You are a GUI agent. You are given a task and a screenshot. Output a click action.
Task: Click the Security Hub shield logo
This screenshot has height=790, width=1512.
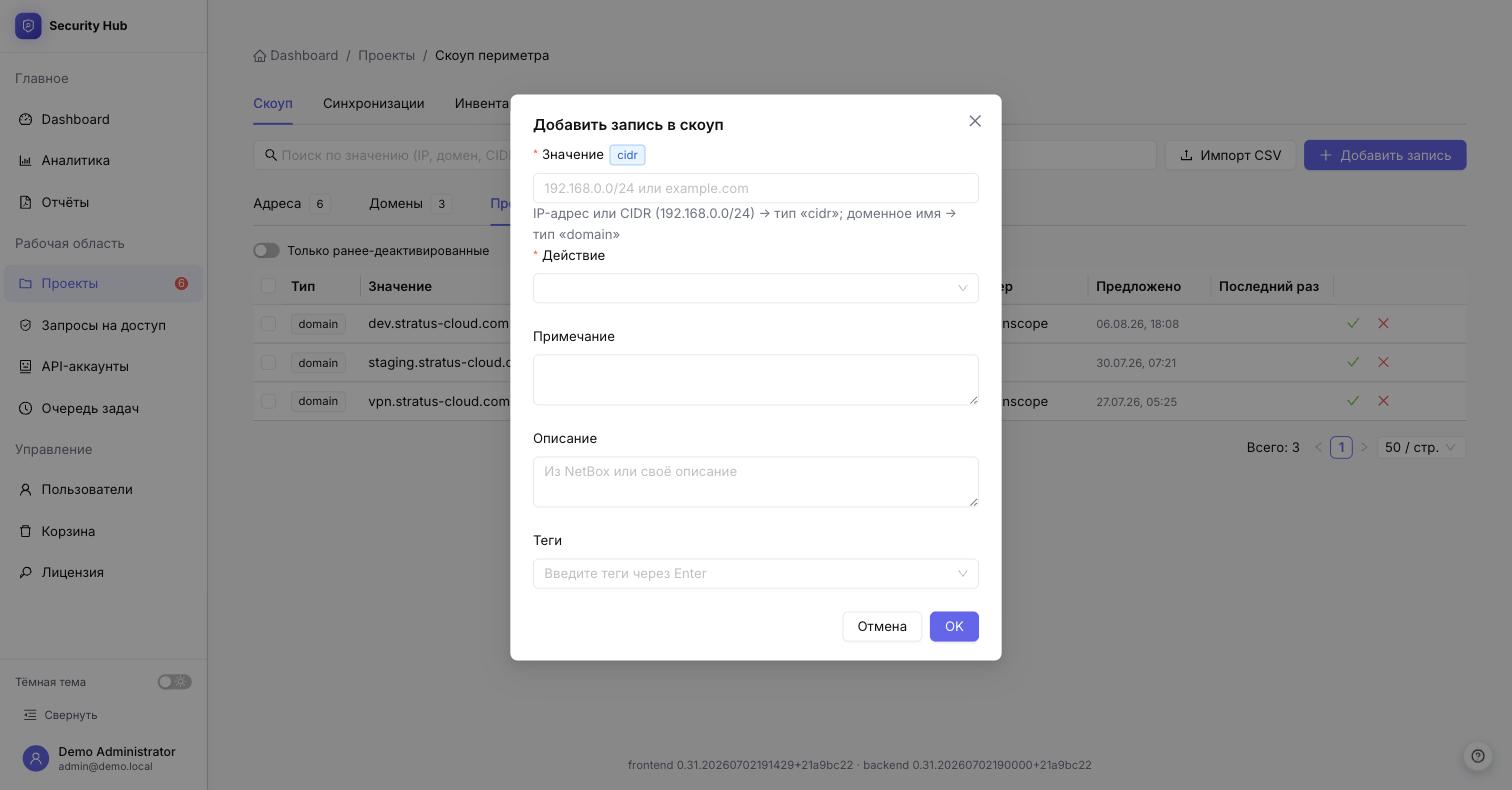click(x=28, y=26)
